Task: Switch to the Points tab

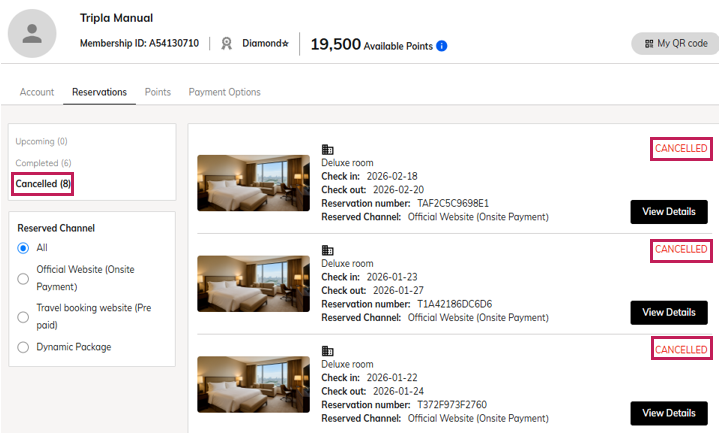Action: point(157,92)
